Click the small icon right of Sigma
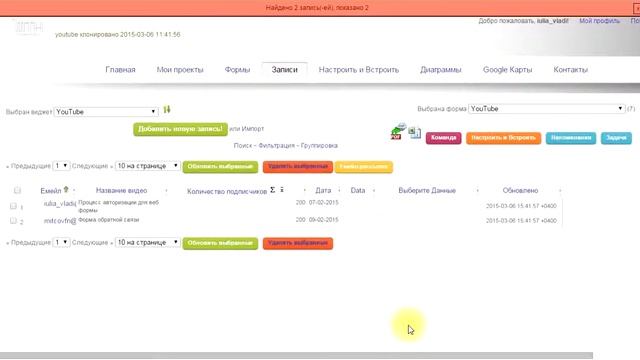 coord(282,190)
